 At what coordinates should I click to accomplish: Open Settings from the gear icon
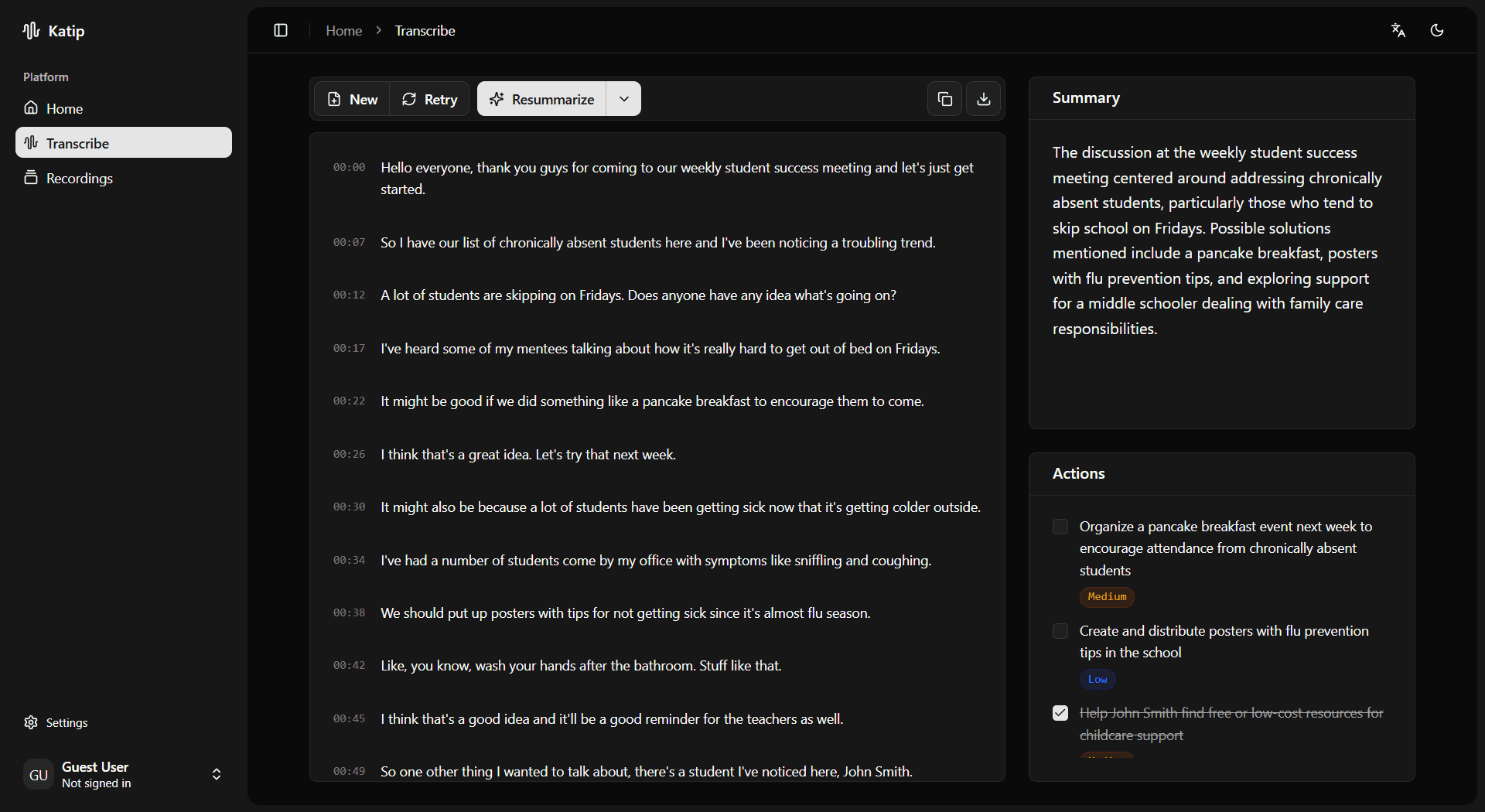coord(31,722)
